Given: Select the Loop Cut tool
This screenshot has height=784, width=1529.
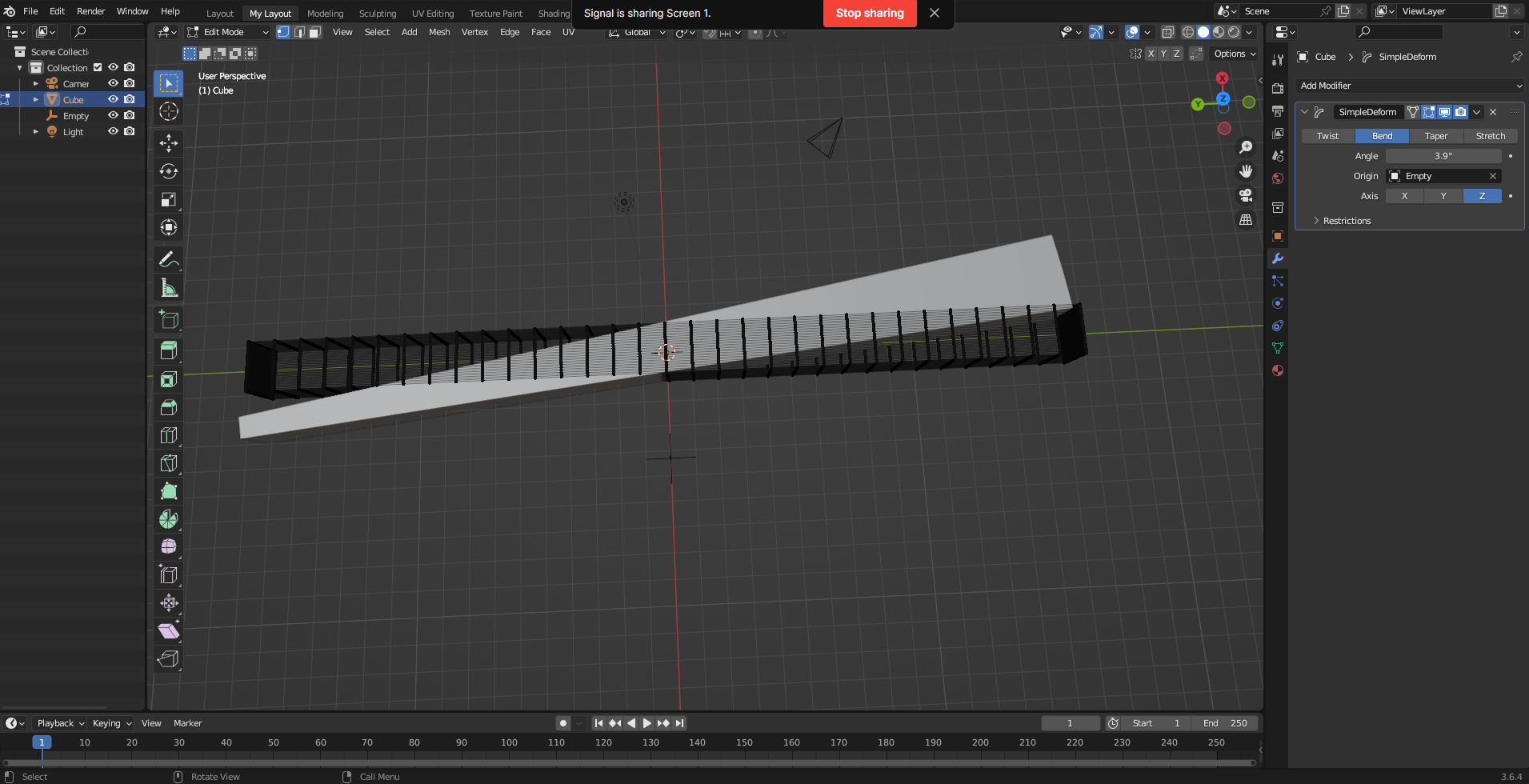Looking at the screenshot, I should [169, 435].
